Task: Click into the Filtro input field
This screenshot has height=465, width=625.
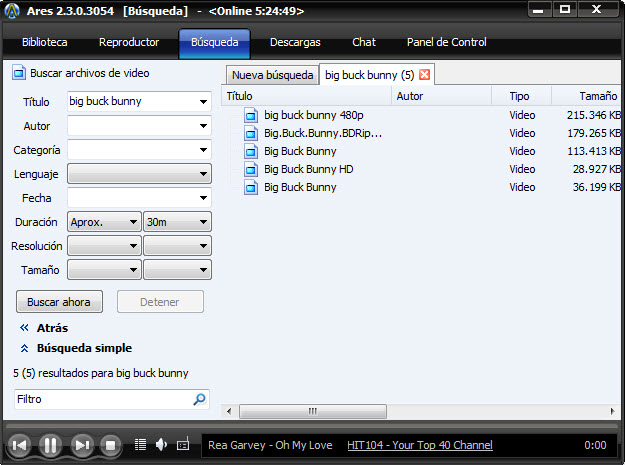Action: tap(104, 399)
